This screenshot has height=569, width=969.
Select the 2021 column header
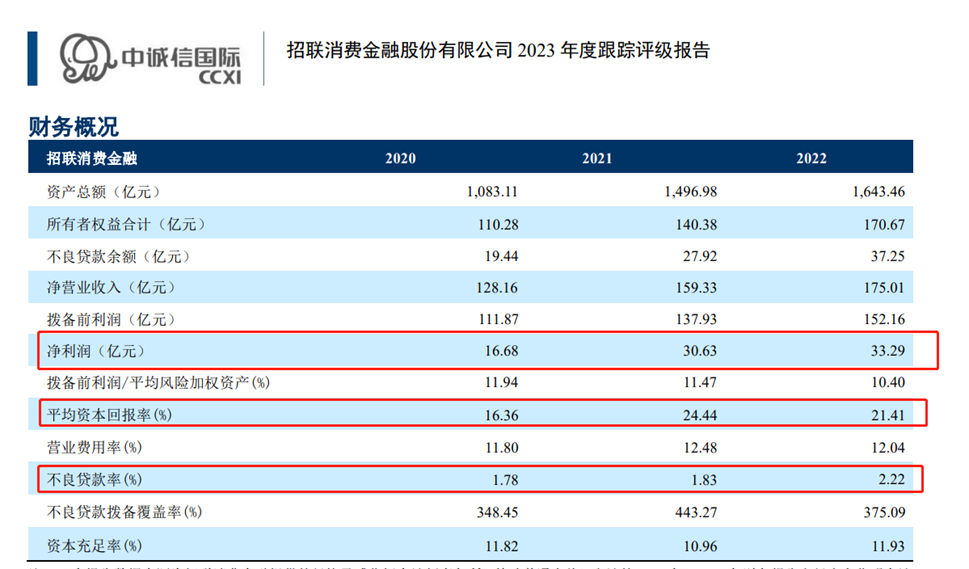click(596, 158)
